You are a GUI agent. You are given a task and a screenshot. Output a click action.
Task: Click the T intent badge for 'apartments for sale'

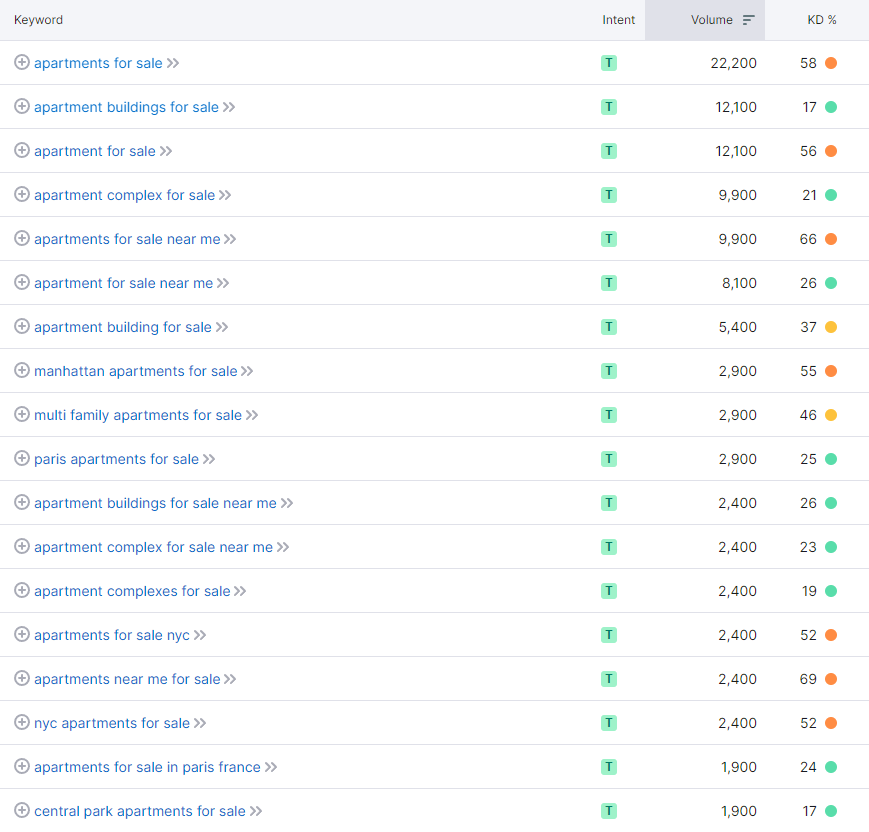coord(609,63)
